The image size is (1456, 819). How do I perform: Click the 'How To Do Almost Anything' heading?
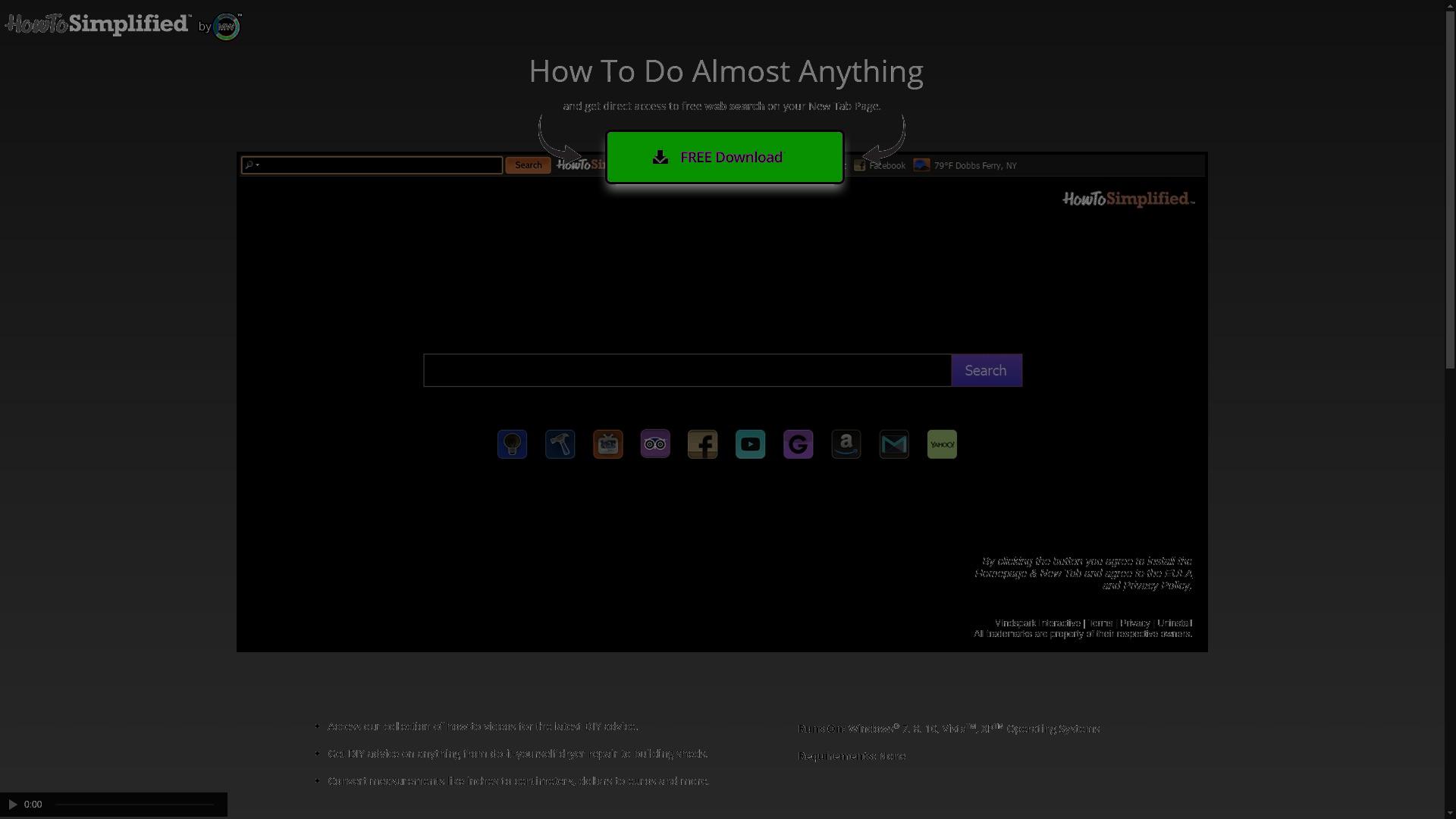(x=726, y=71)
